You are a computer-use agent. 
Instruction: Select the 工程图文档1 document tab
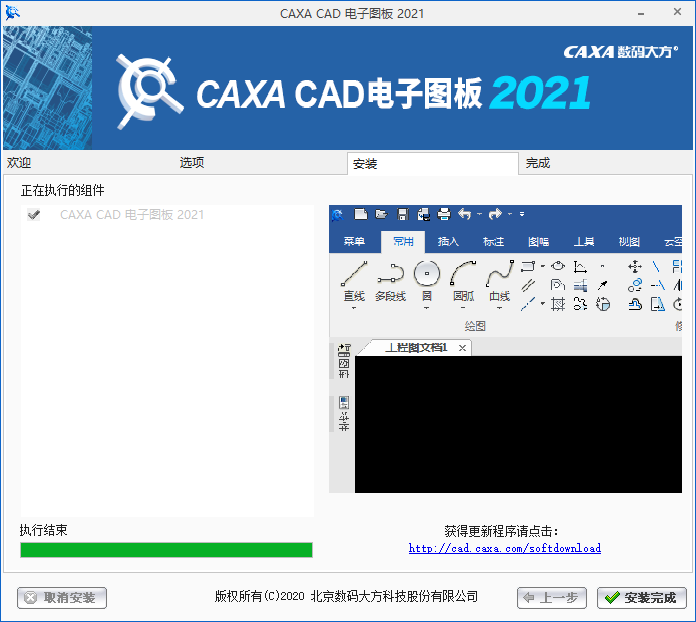click(x=416, y=347)
